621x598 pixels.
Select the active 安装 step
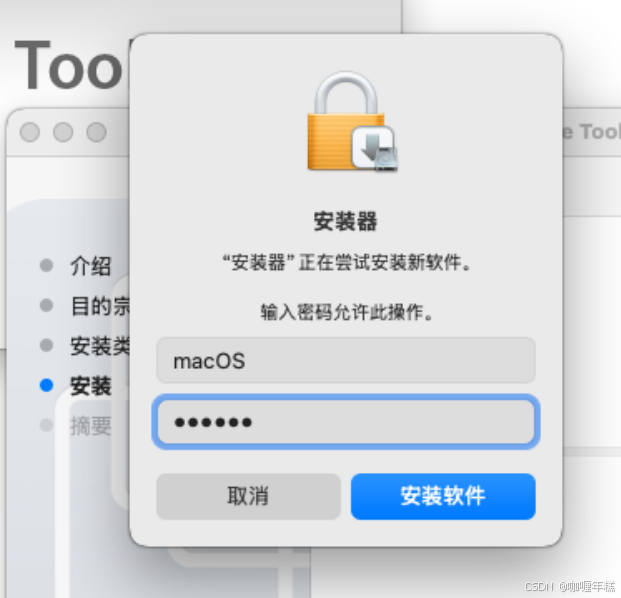click(x=91, y=386)
